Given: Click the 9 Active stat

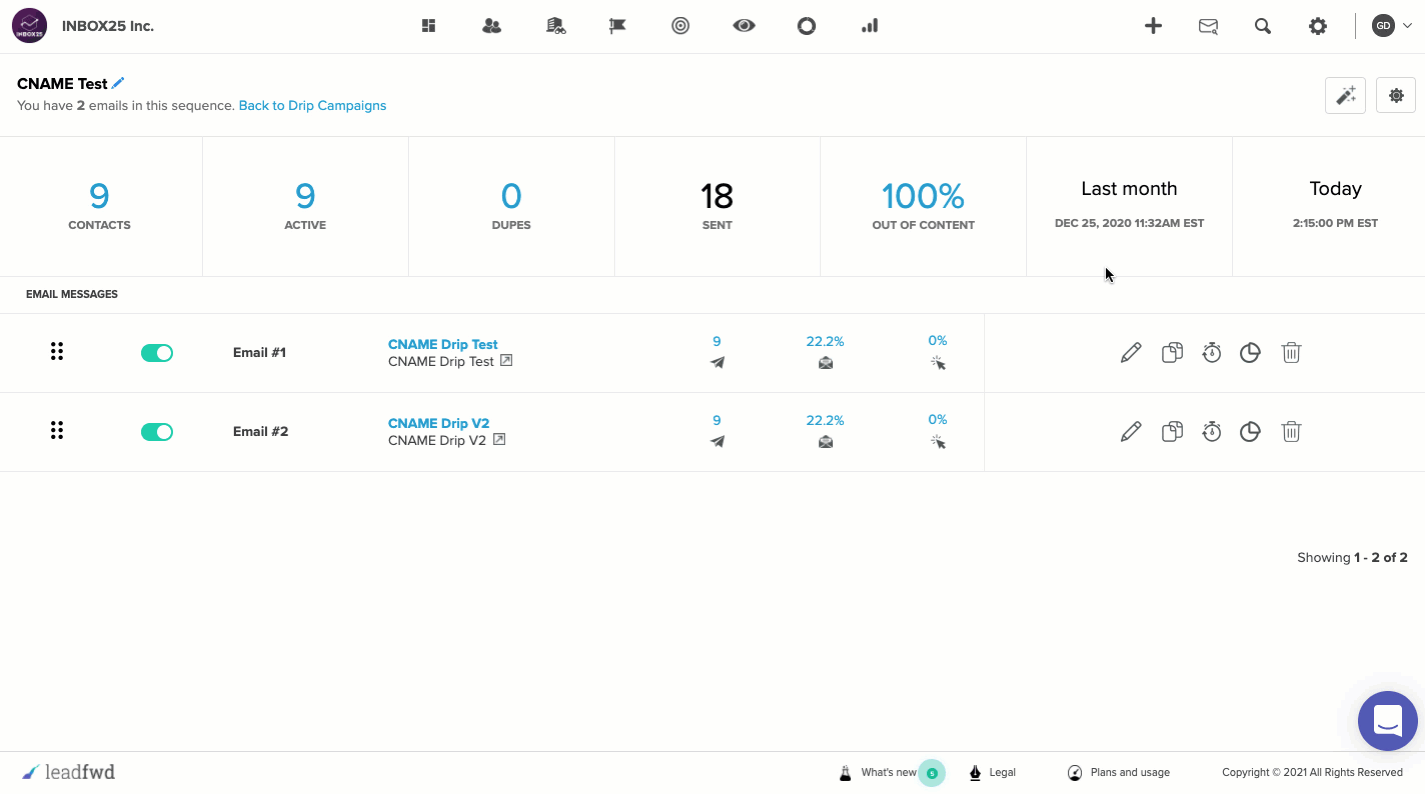Looking at the screenshot, I should [x=305, y=206].
